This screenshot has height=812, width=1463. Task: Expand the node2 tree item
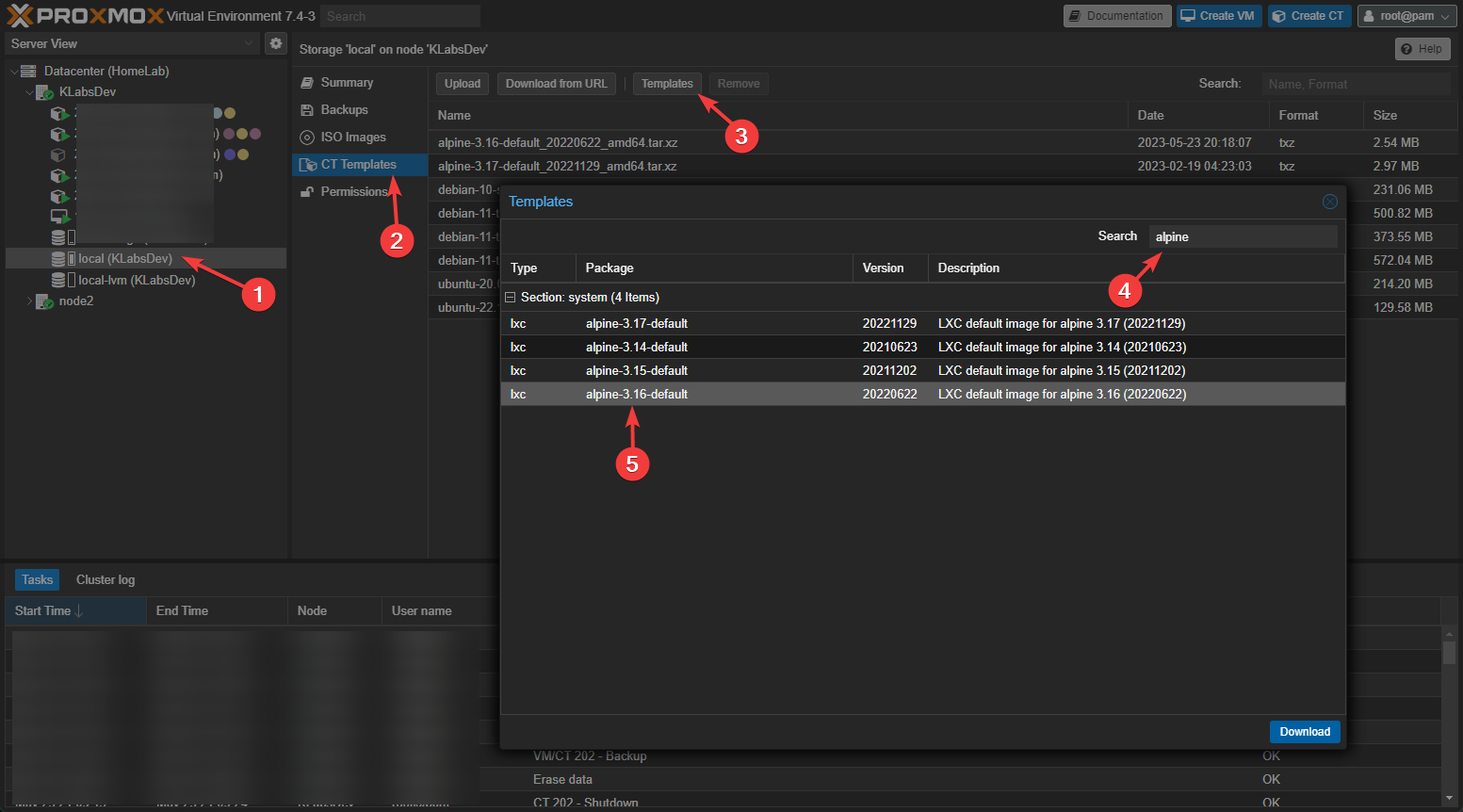pos(28,301)
